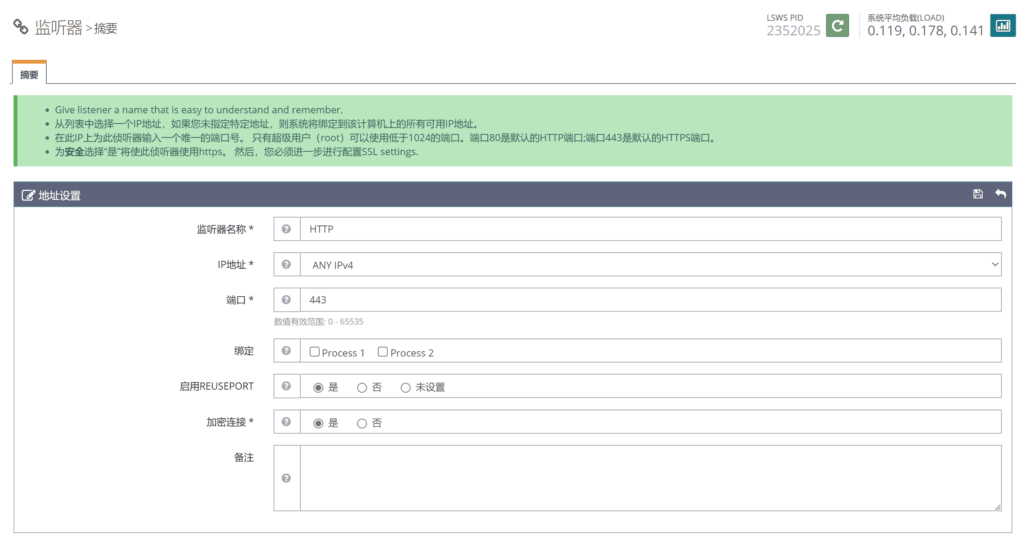Click help icon next to 备注
The height and width of the screenshot is (550, 1024).
point(287,479)
